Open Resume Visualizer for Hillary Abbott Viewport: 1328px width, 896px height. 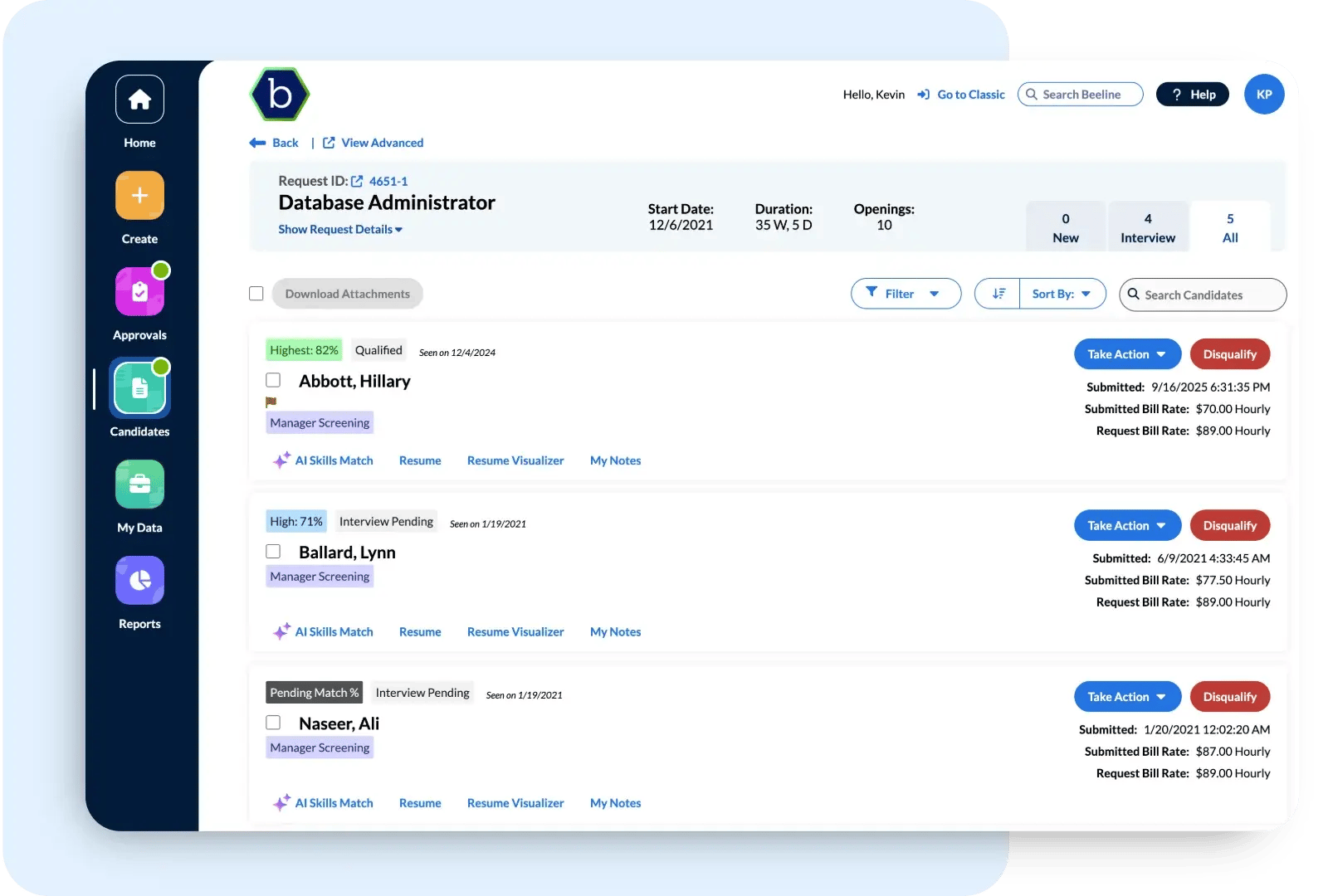click(515, 460)
